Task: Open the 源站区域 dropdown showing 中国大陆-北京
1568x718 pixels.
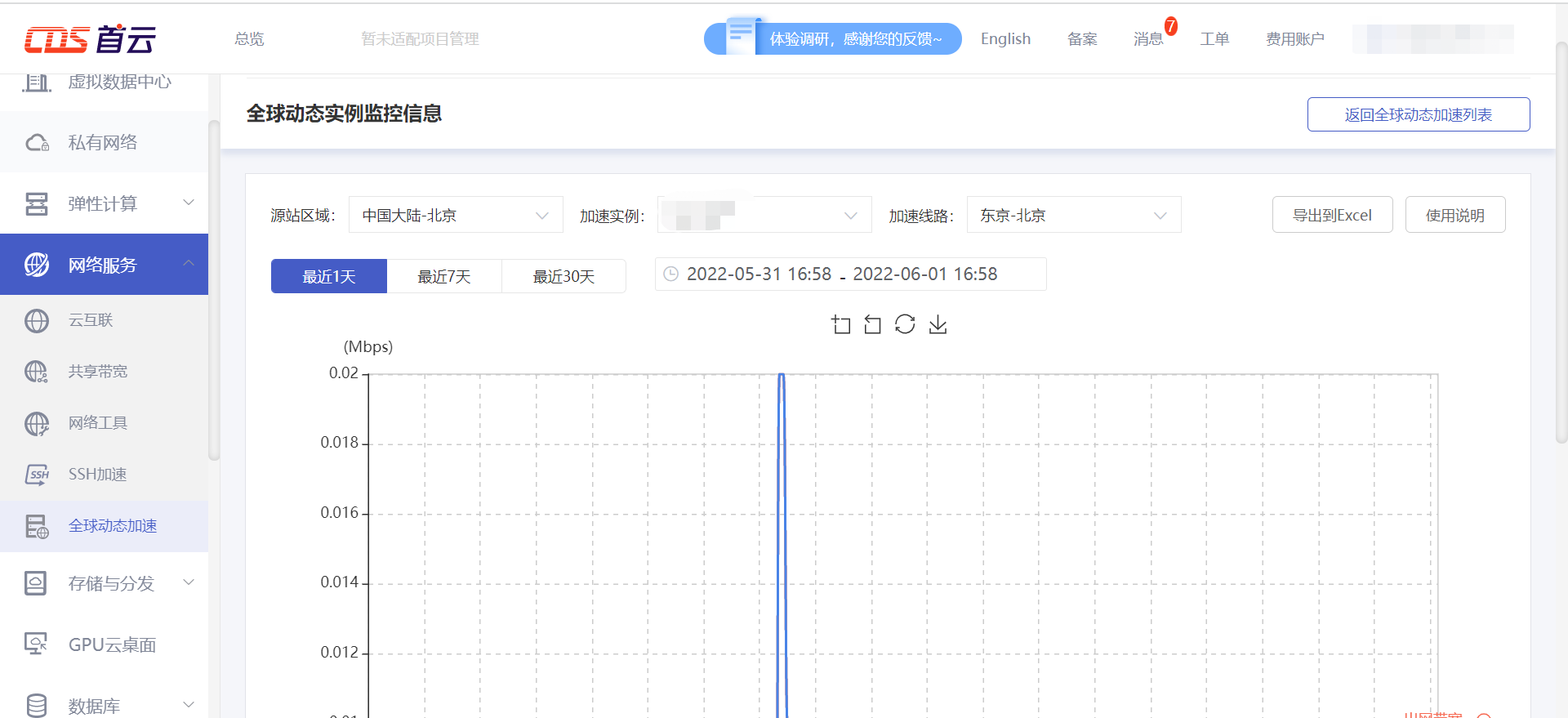Action: [456, 215]
